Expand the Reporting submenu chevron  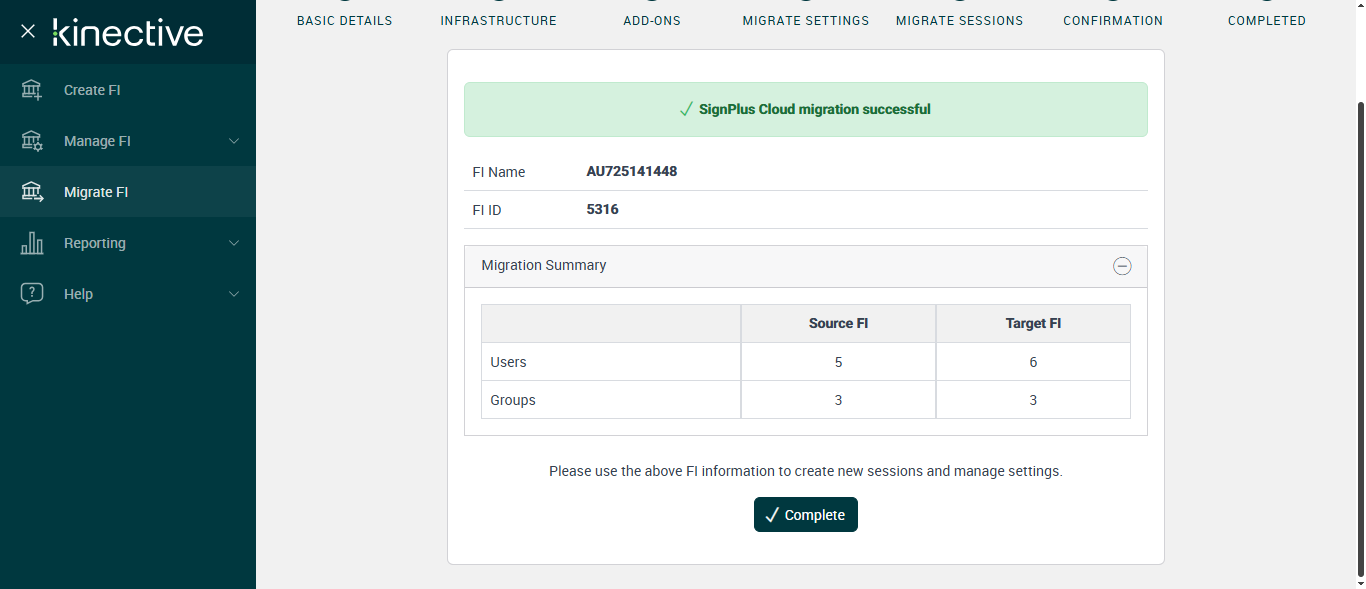pyautogui.click(x=234, y=243)
